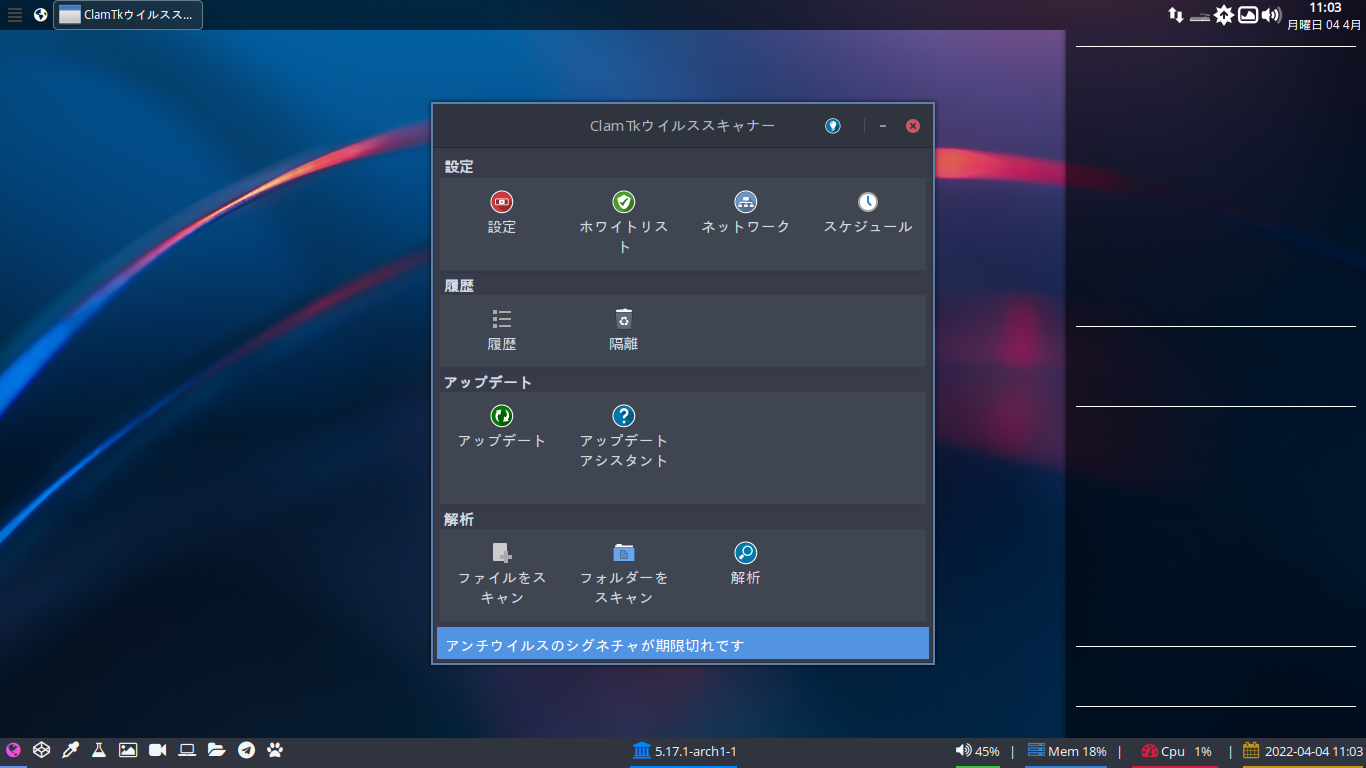
Task: Close the ClamTk virus scanner window
Action: tap(913, 126)
